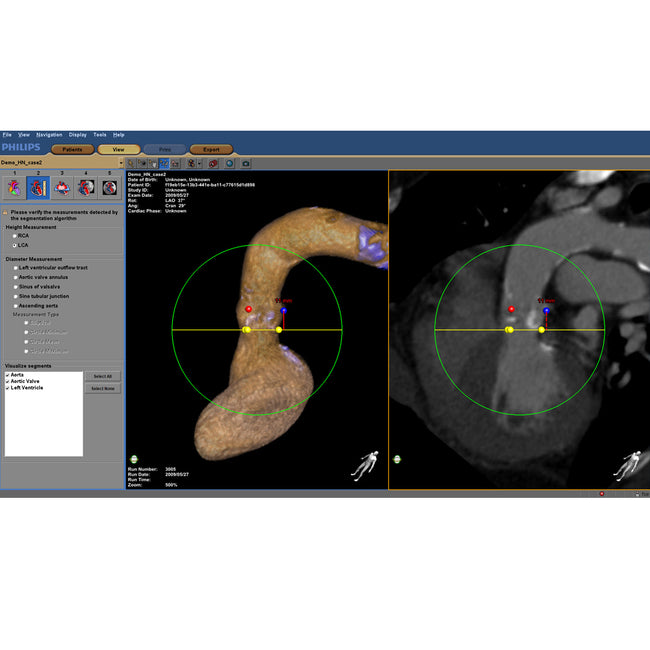Enable Left ventricular outflow tract measurement
Viewport: 650px width, 650px height.
14,267
